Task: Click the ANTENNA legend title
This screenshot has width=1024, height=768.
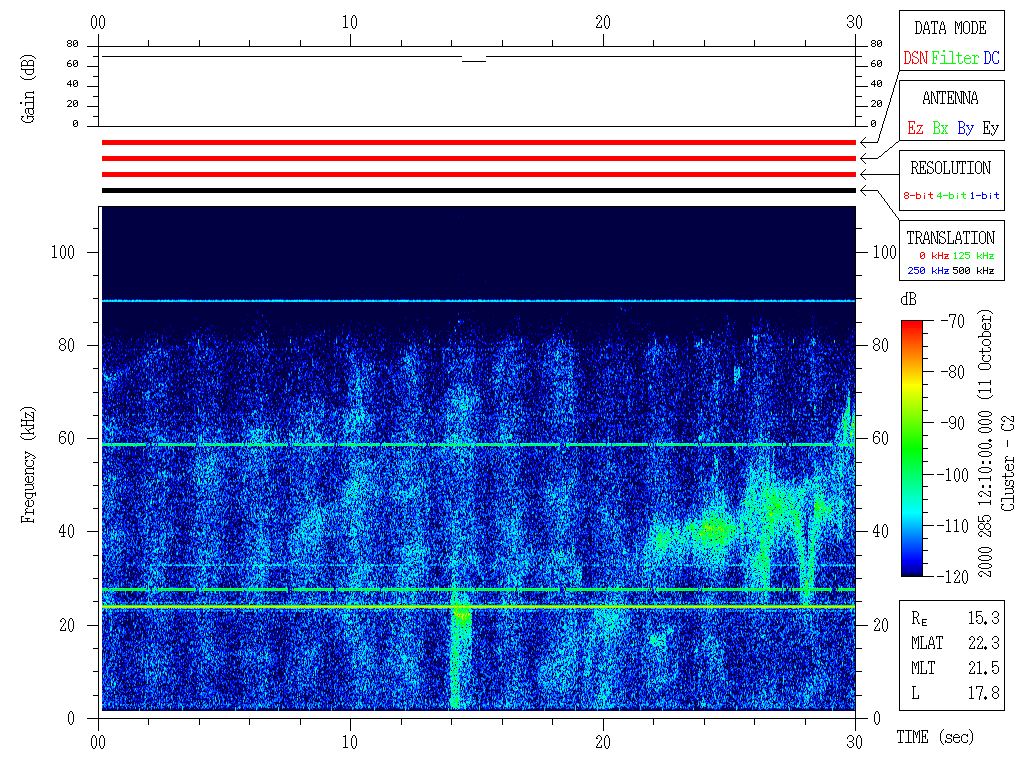Action: pos(950,98)
